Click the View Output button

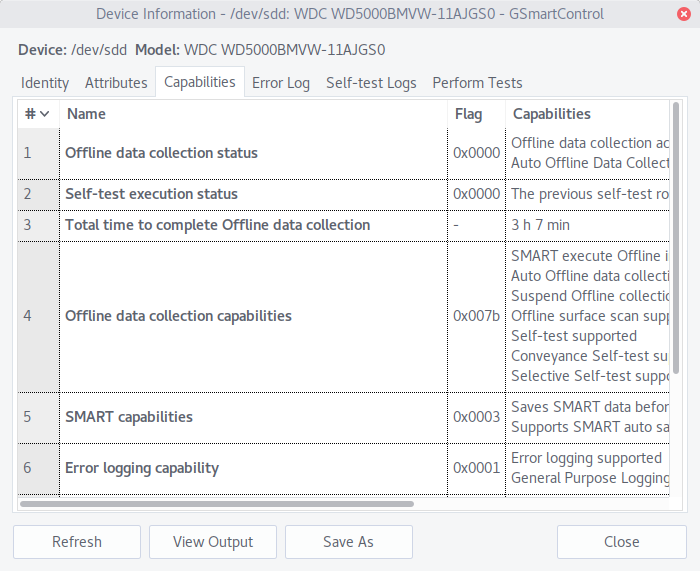(x=213, y=542)
